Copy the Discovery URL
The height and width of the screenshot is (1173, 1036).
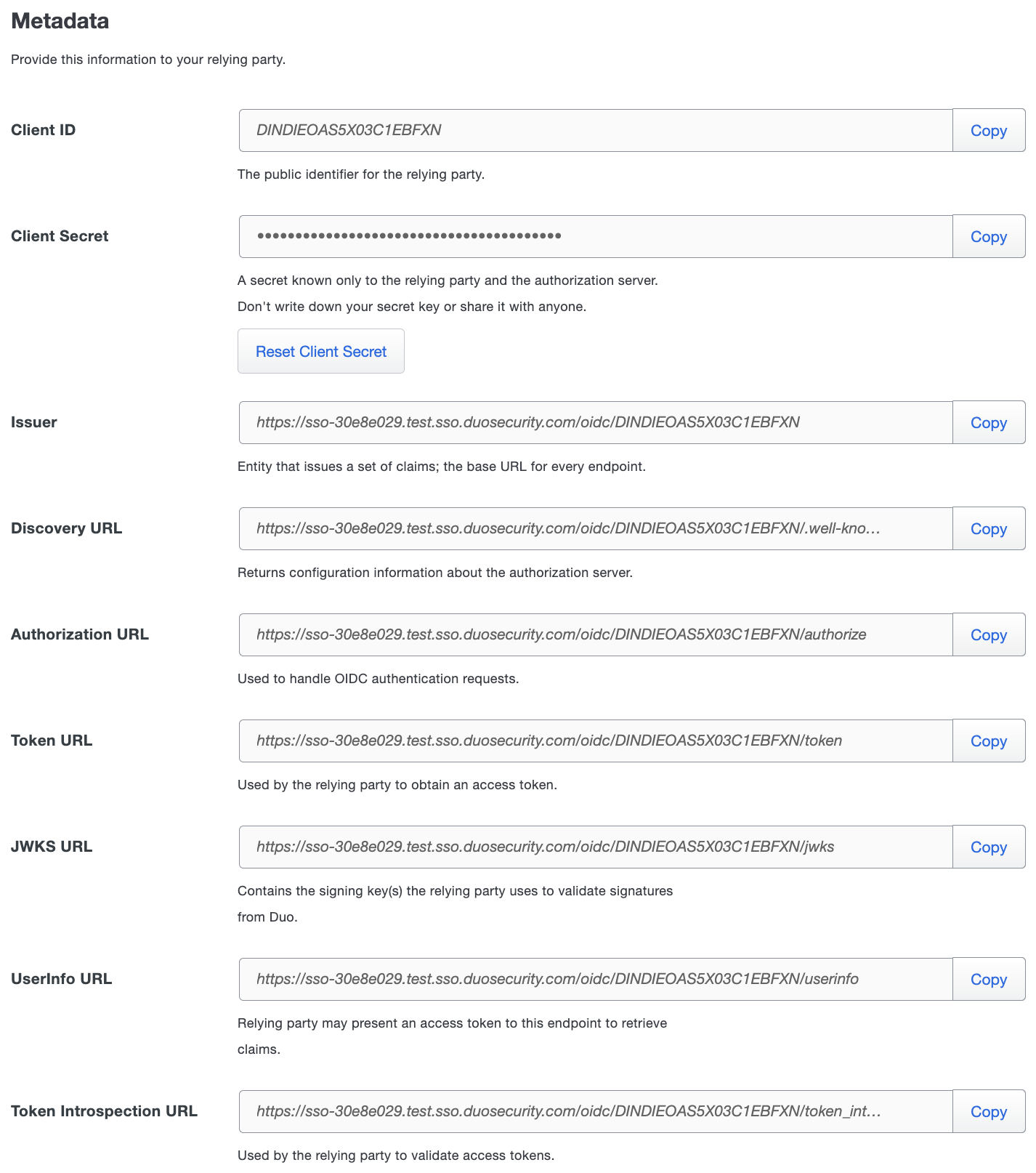pyautogui.click(x=988, y=529)
